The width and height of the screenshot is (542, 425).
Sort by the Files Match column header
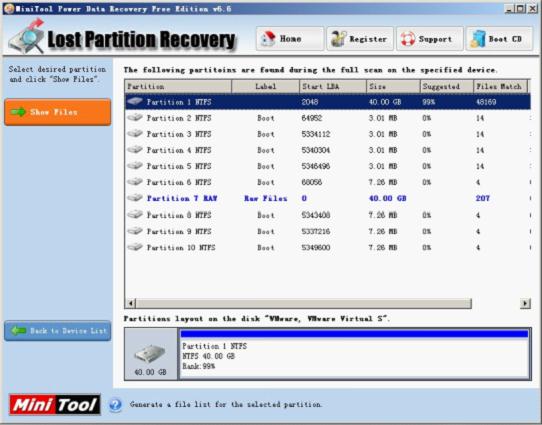point(500,86)
